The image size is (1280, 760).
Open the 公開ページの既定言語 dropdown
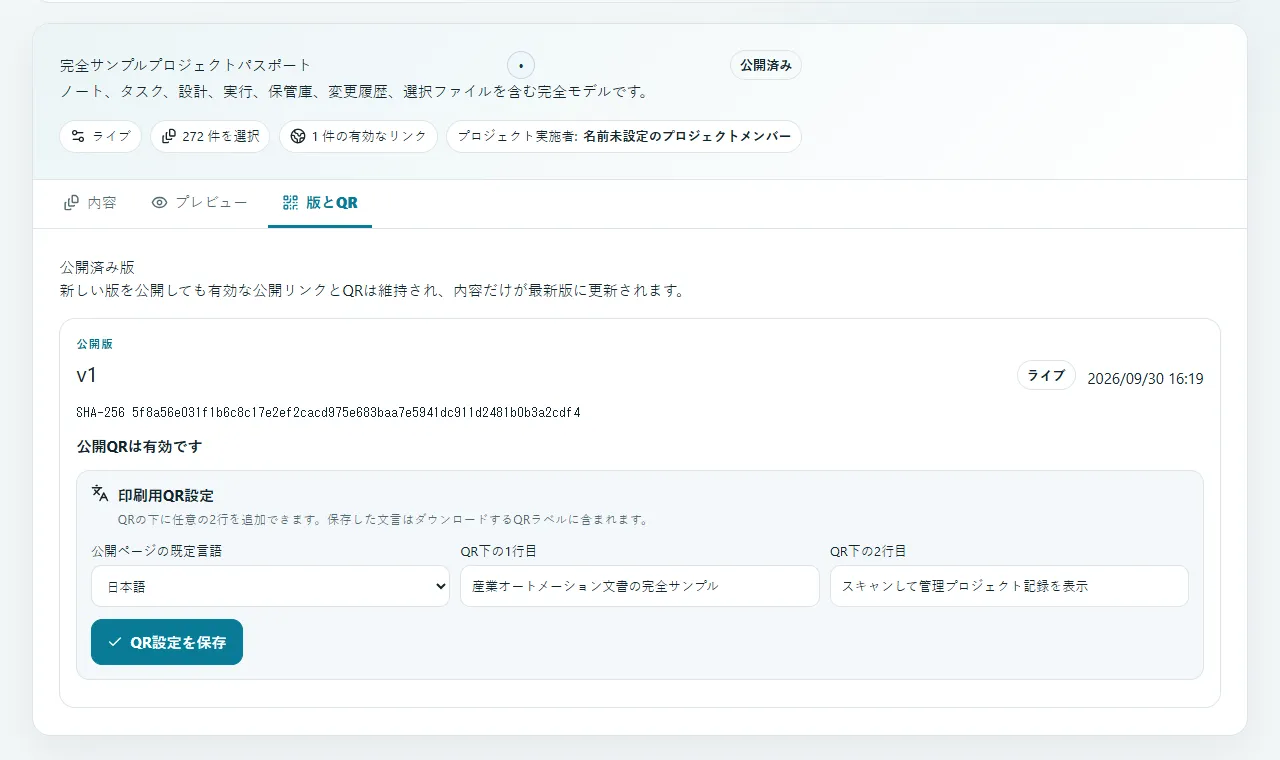click(270, 586)
